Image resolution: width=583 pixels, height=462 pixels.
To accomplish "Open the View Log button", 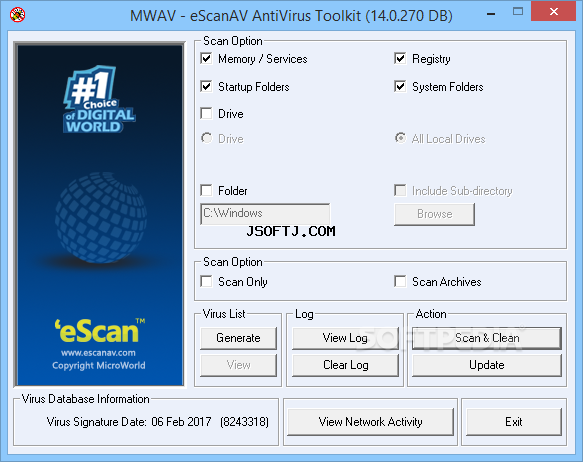I will [345, 338].
